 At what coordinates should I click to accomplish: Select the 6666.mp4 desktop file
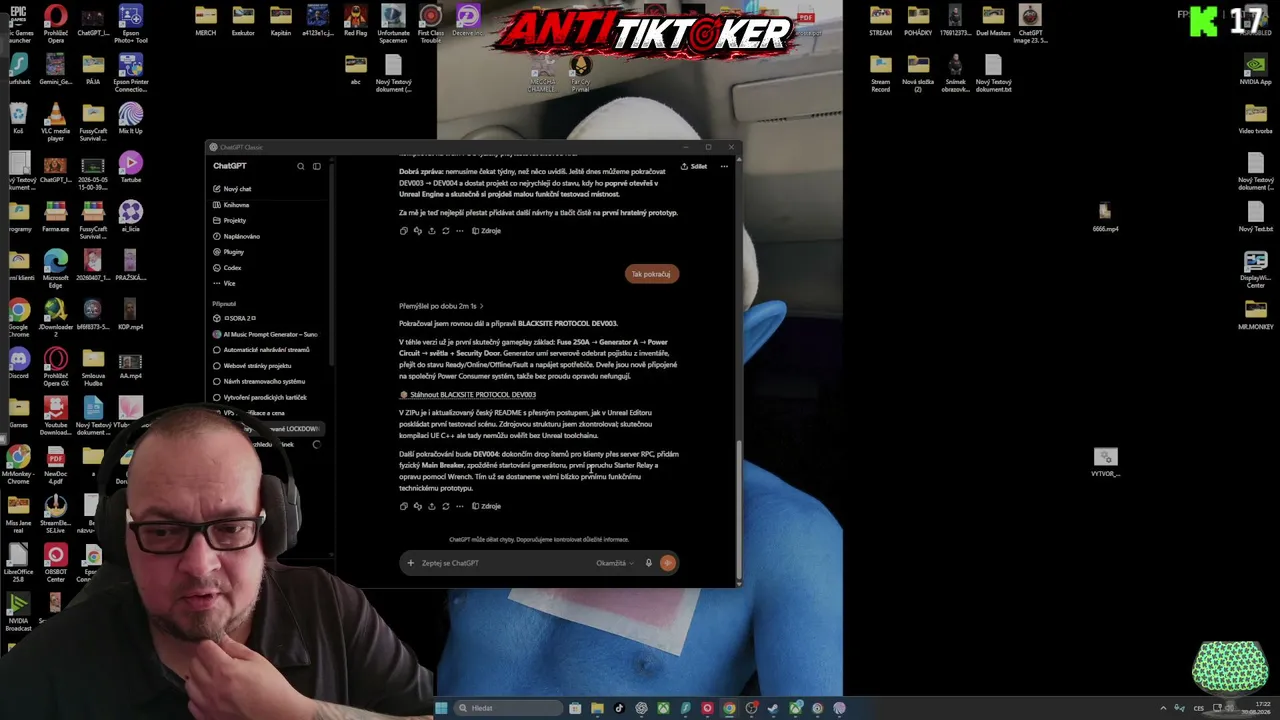[x=1105, y=217]
